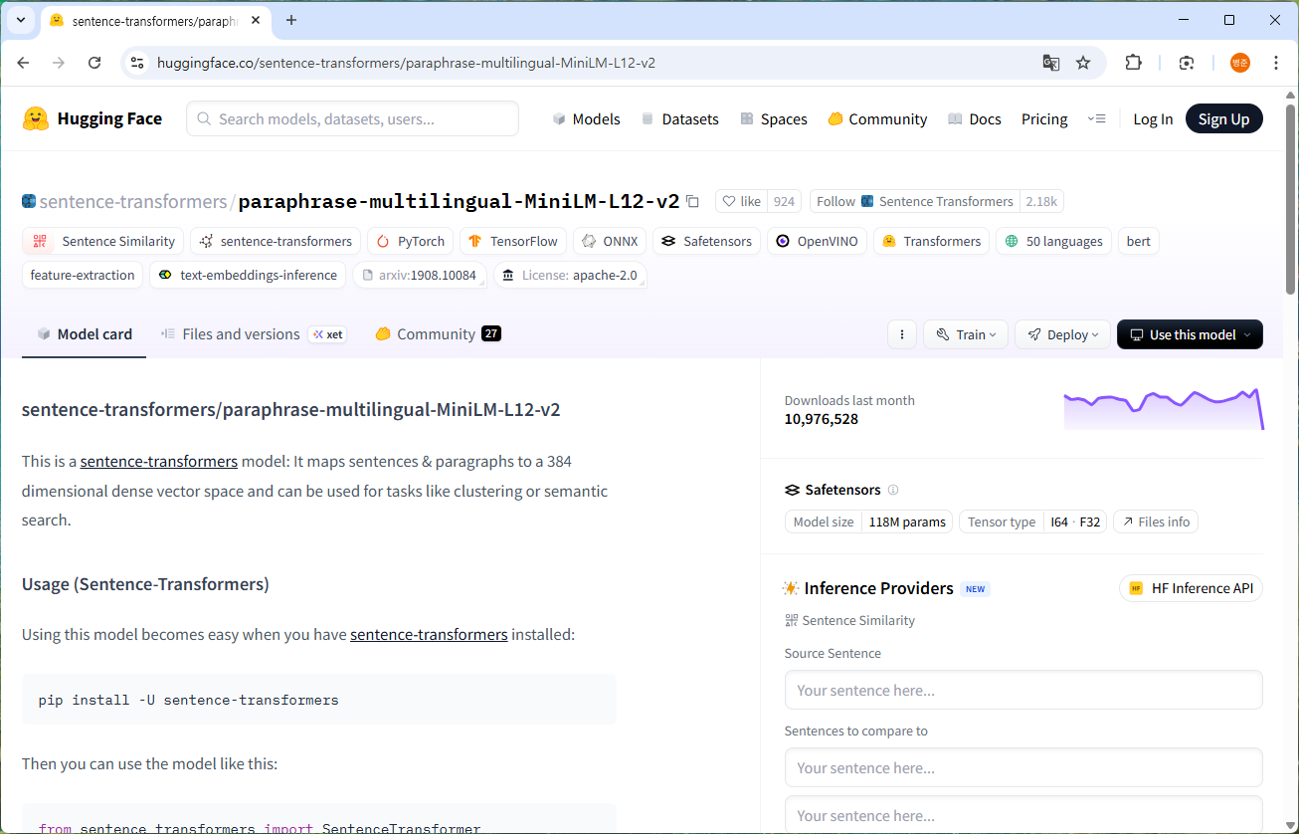
Task: Open Spaces in the top navigation
Action: (x=773, y=119)
